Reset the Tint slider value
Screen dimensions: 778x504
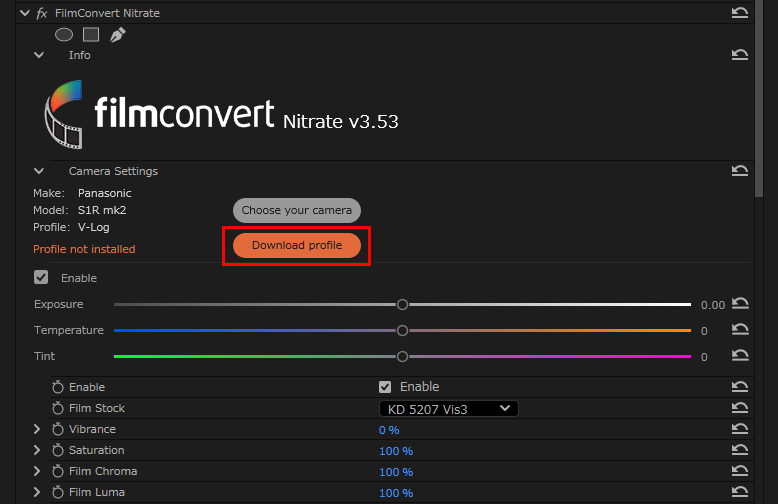(740, 355)
